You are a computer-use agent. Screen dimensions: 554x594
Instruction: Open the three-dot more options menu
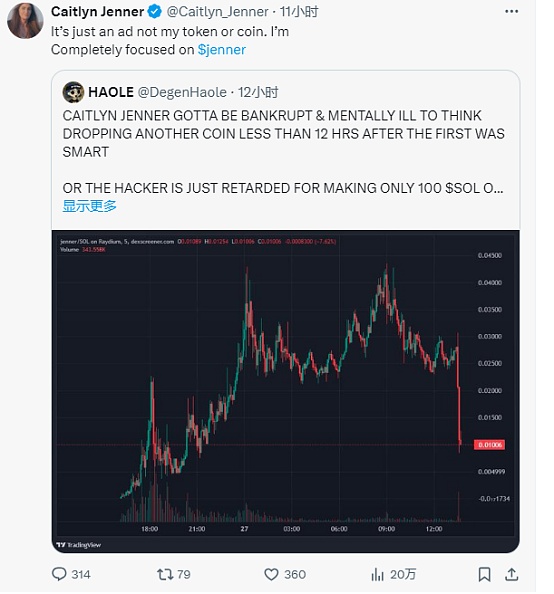(512, 11)
